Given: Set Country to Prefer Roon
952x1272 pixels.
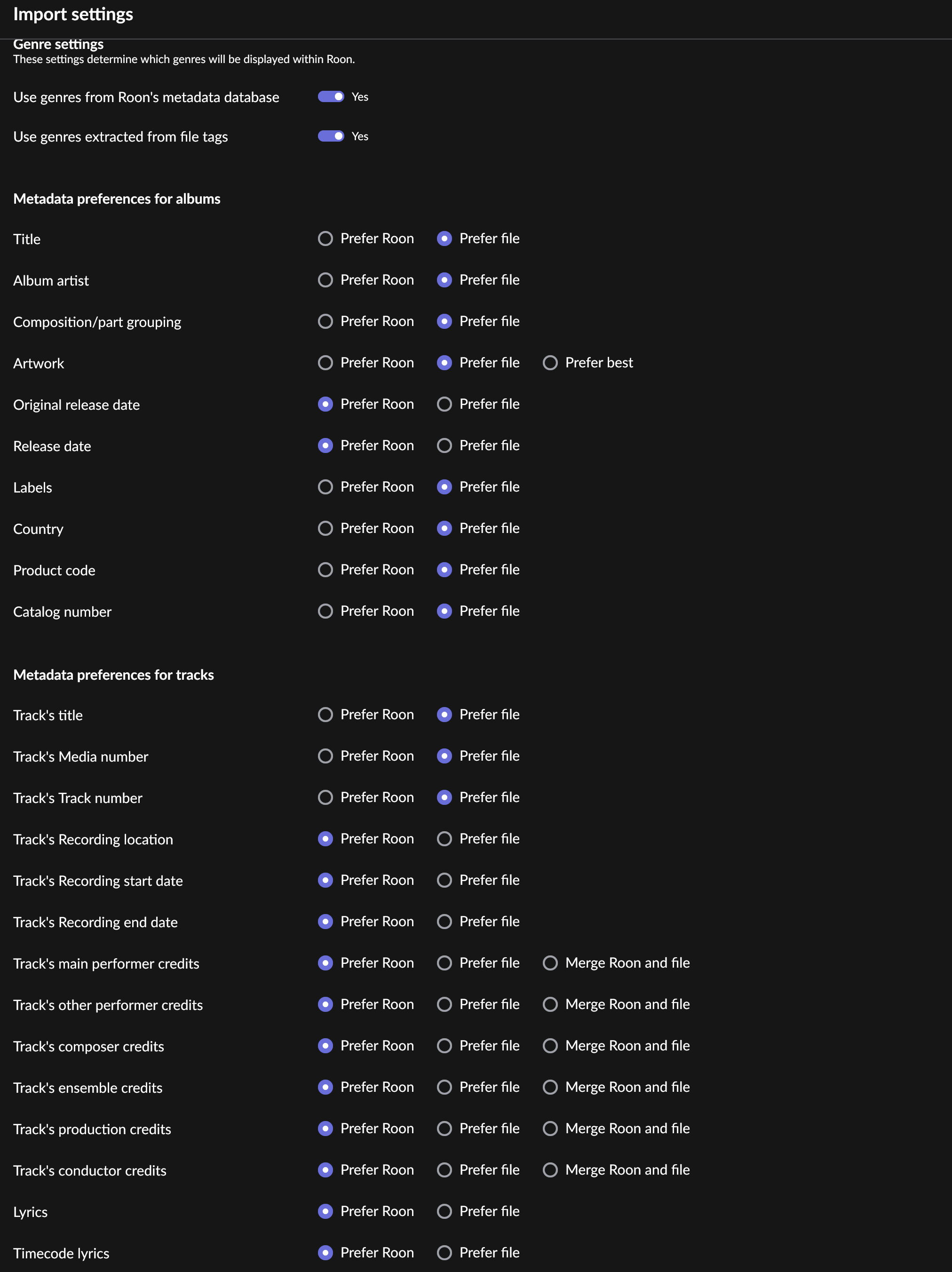Looking at the screenshot, I should click(325, 528).
